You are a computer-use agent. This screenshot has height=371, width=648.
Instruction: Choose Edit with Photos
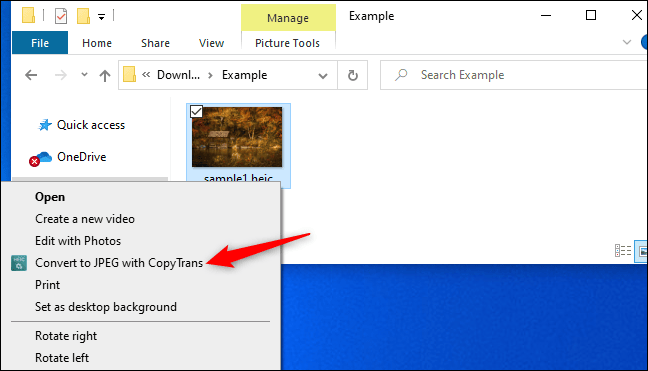(78, 241)
